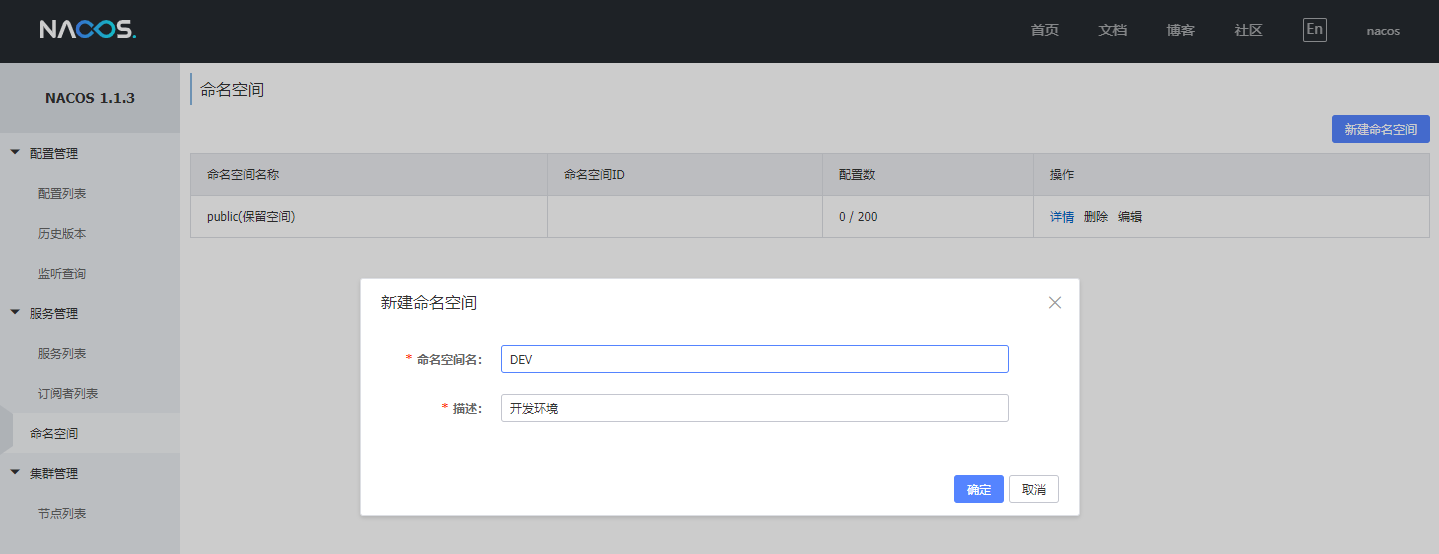Click the 命名空间名称 column header
The image size is (1439, 554).
[369, 174]
